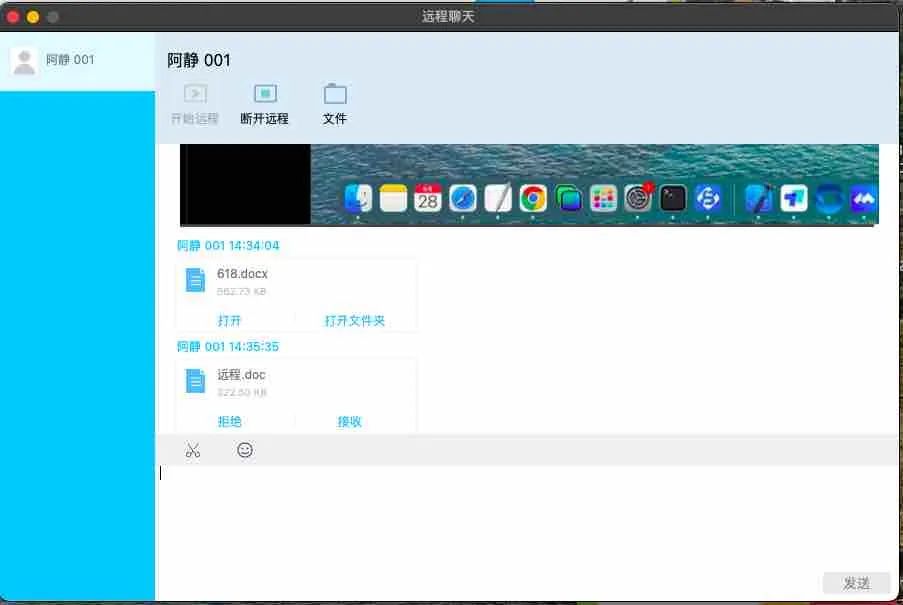Image resolution: width=903 pixels, height=605 pixels.
Task: Accept 远程.doc with 接收
Action: click(x=349, y=421)
